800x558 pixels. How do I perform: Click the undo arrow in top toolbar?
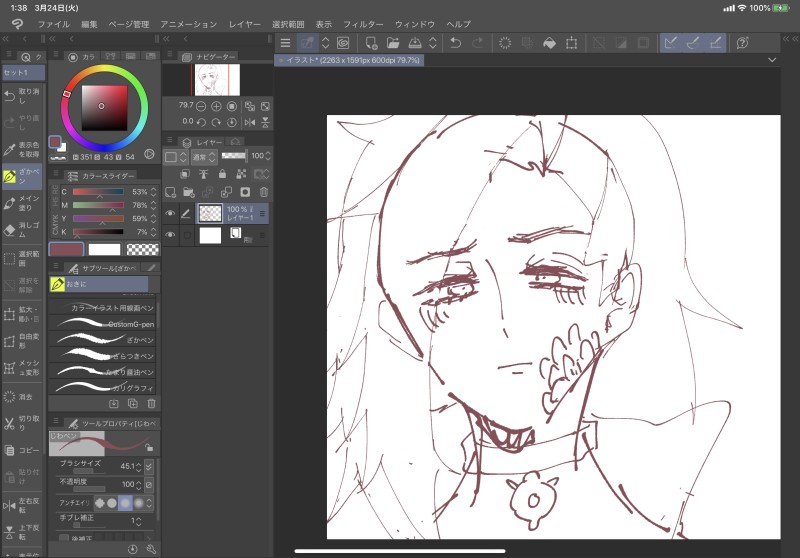pyautogui.click(x=456, y=43)
